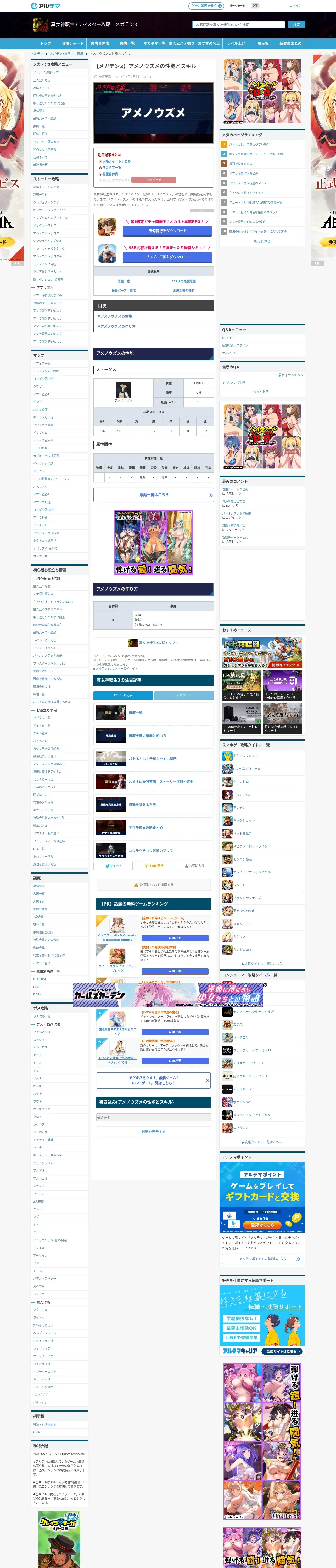Focus the 書き込む comment input field
This screenshot has width=336, height=1568.
[x=154, y=1117]
